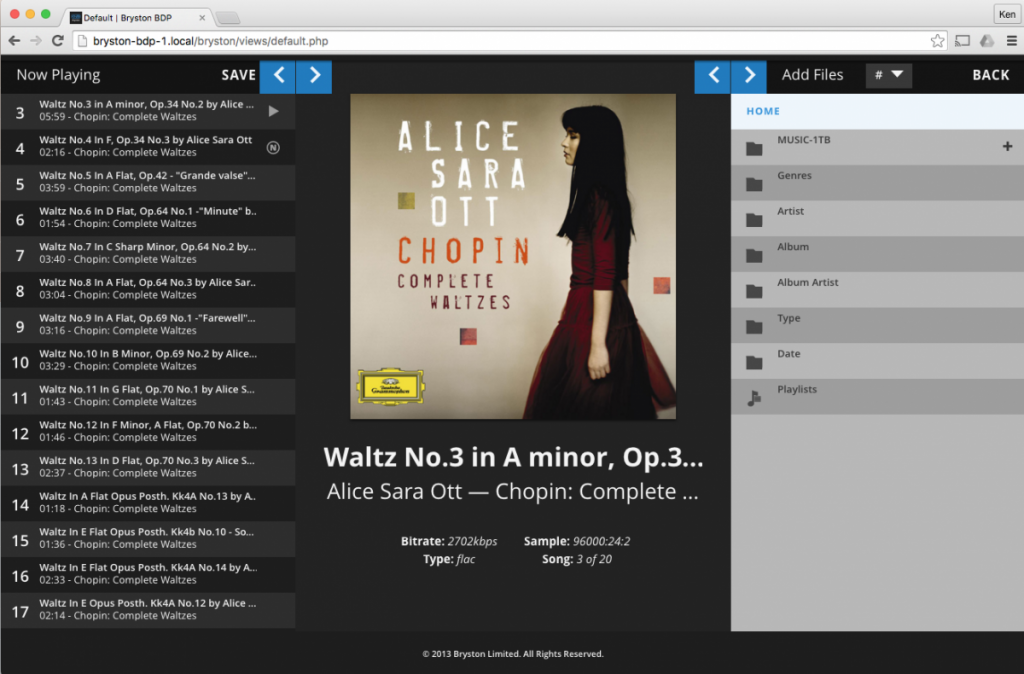The height and width of the screenshot is (674, 1024).
Task: Click the play icon on track 3
Action: 274,111
